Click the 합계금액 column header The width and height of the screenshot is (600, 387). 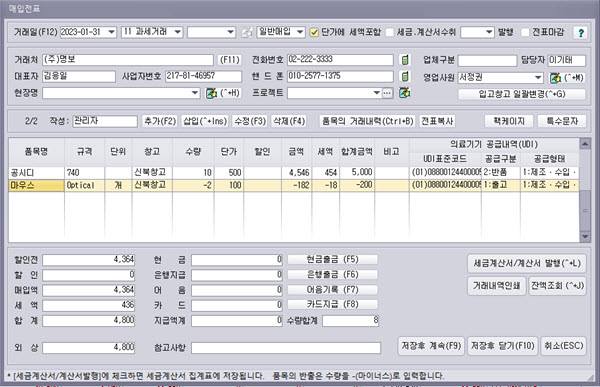(x=357, y=152)
